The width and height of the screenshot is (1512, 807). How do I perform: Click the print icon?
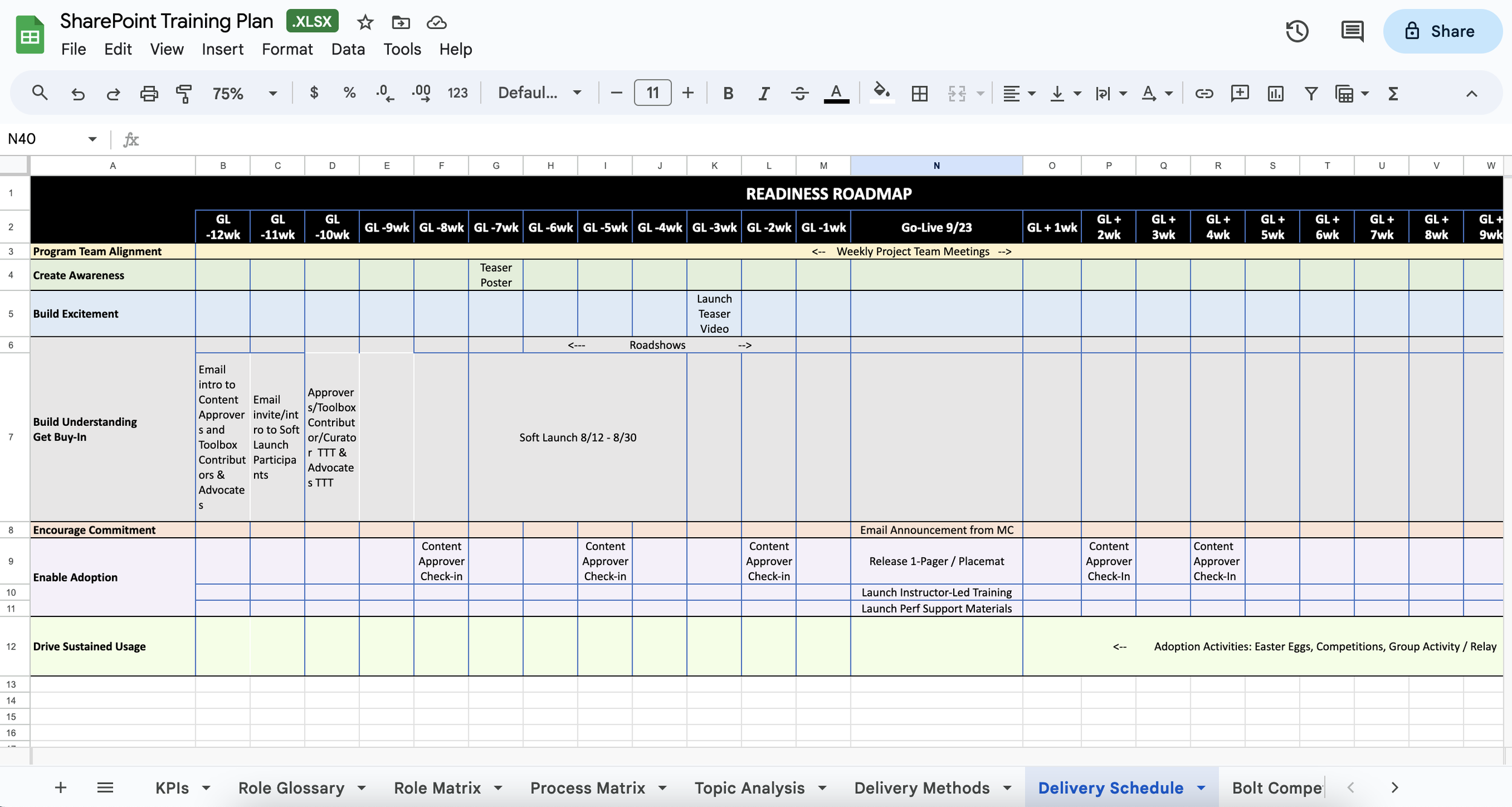[149, 93]
